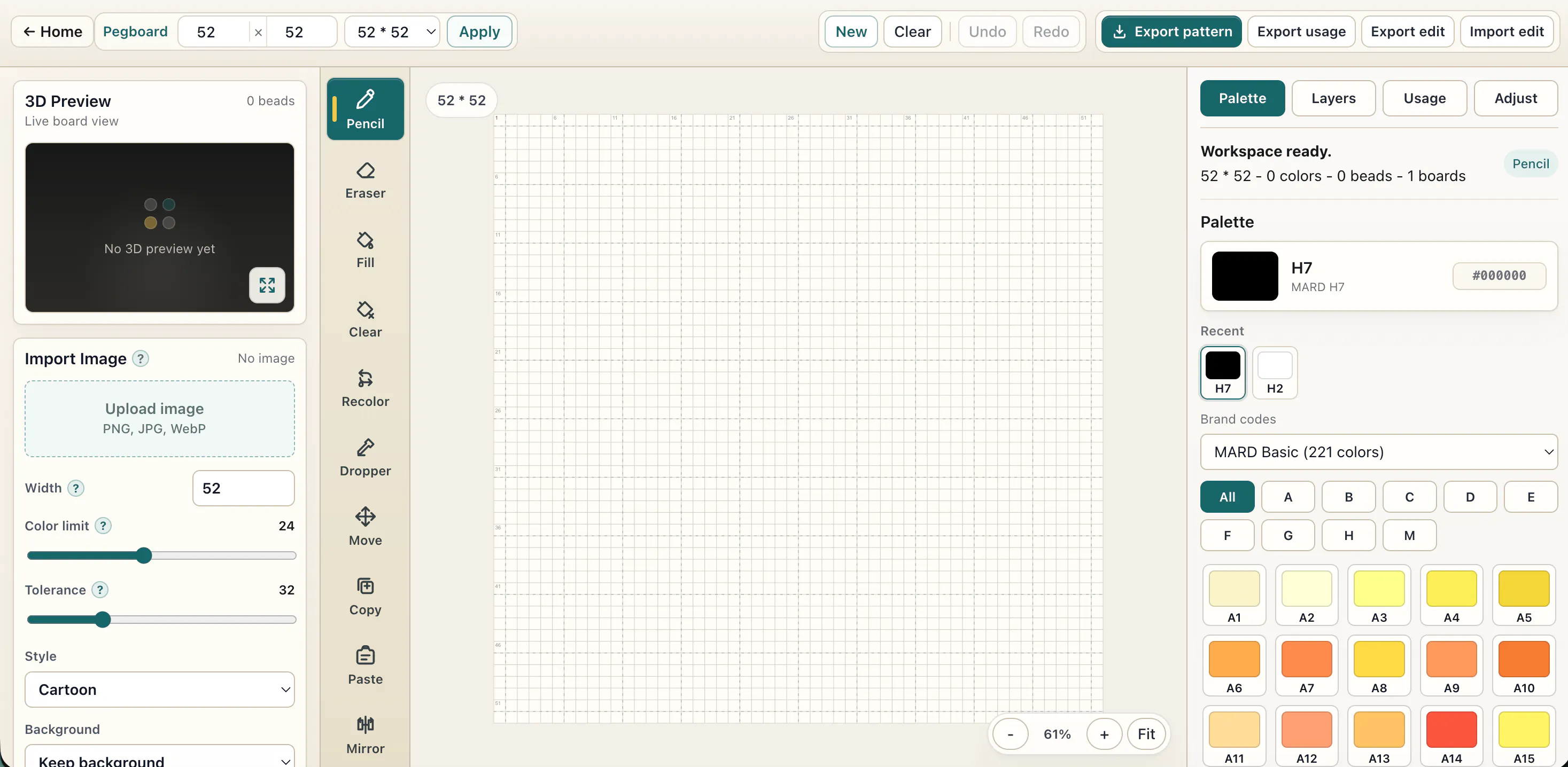Filter palette by group F

tap(1227, 535)
